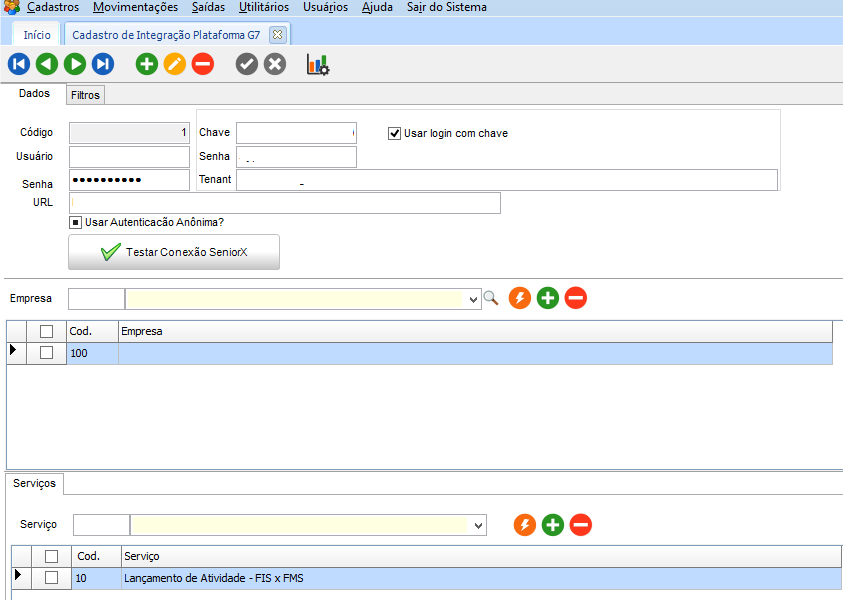Click Sair do Sistema menu
The height and width of the screenshot is (600, 843).
point(447,7)
